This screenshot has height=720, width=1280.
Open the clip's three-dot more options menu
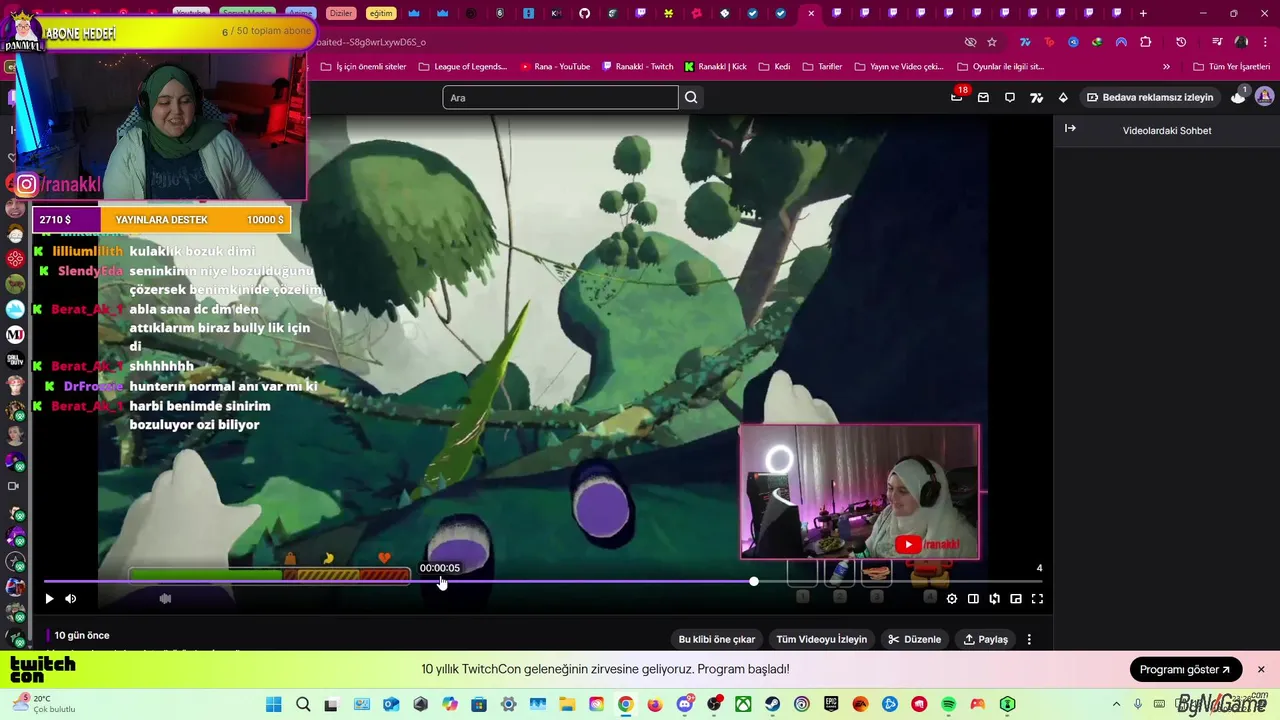click(x=1029, y=639)
